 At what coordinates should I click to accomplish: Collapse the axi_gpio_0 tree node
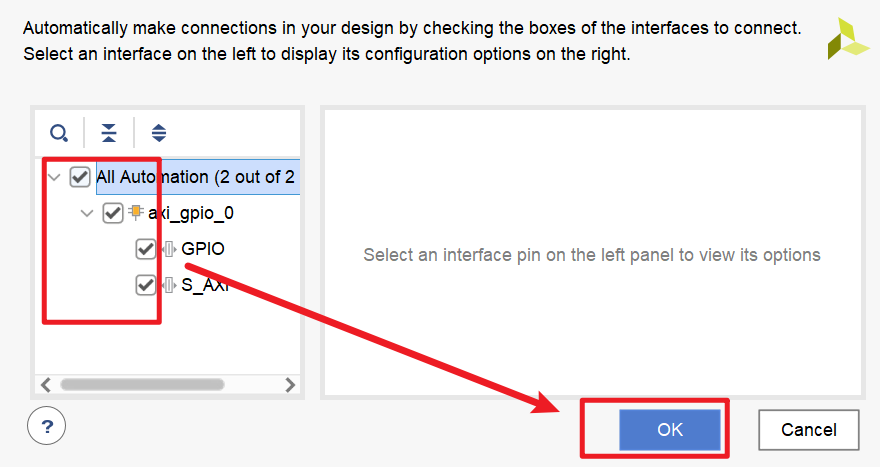click(87, 213)
